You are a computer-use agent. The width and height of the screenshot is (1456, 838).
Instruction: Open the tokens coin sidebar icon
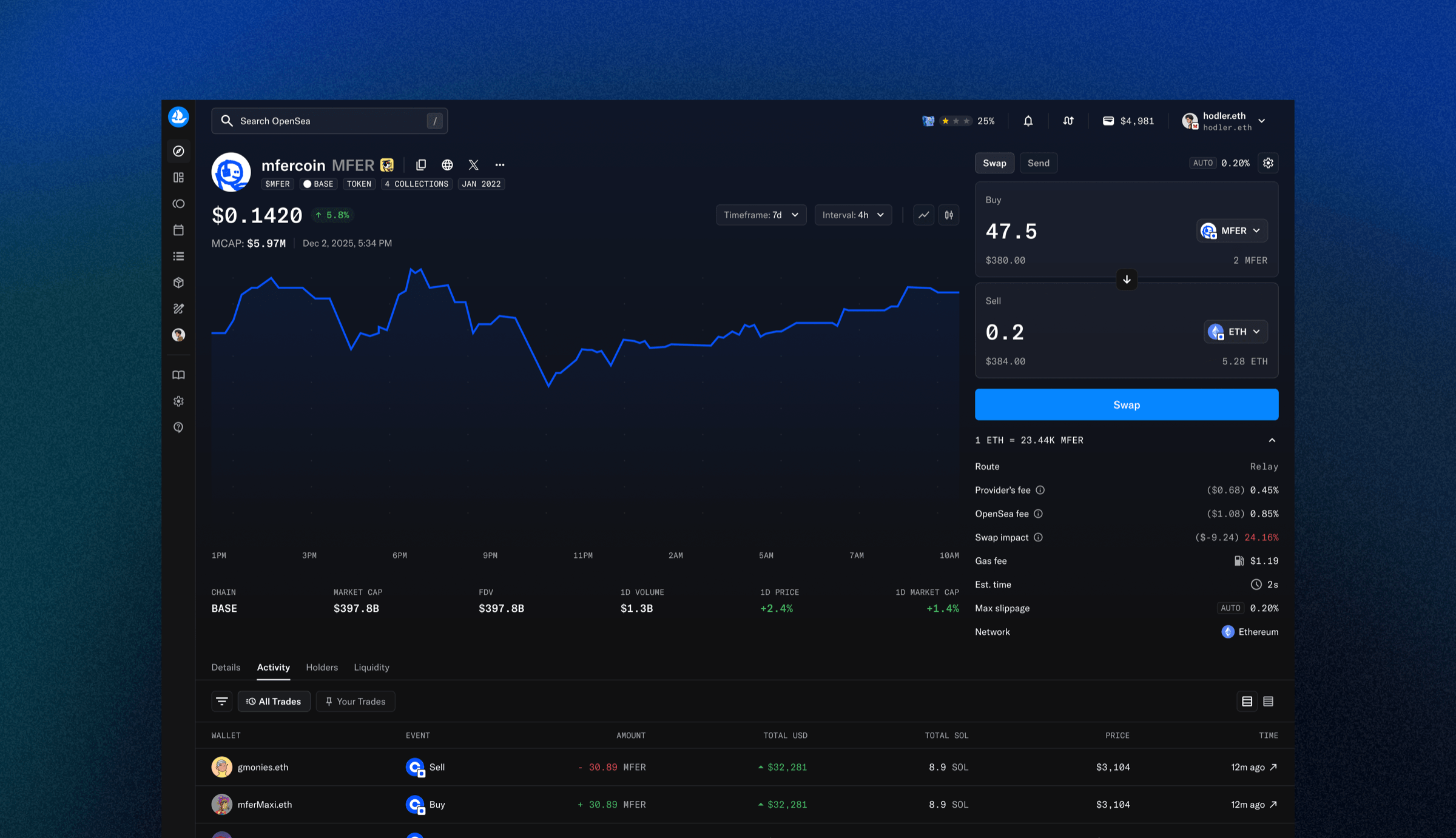178,204
